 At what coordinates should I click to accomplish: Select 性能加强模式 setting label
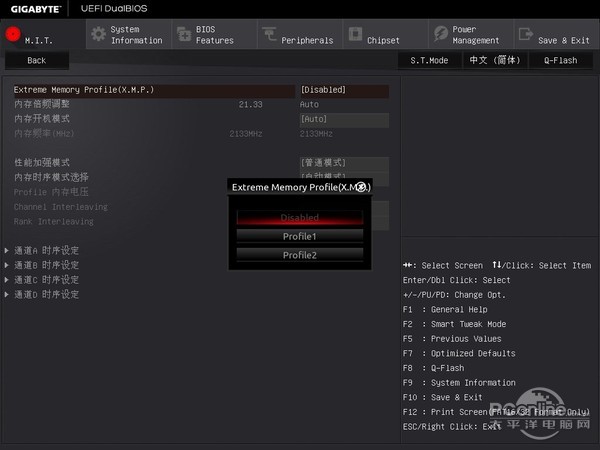(x=42, y=163)
